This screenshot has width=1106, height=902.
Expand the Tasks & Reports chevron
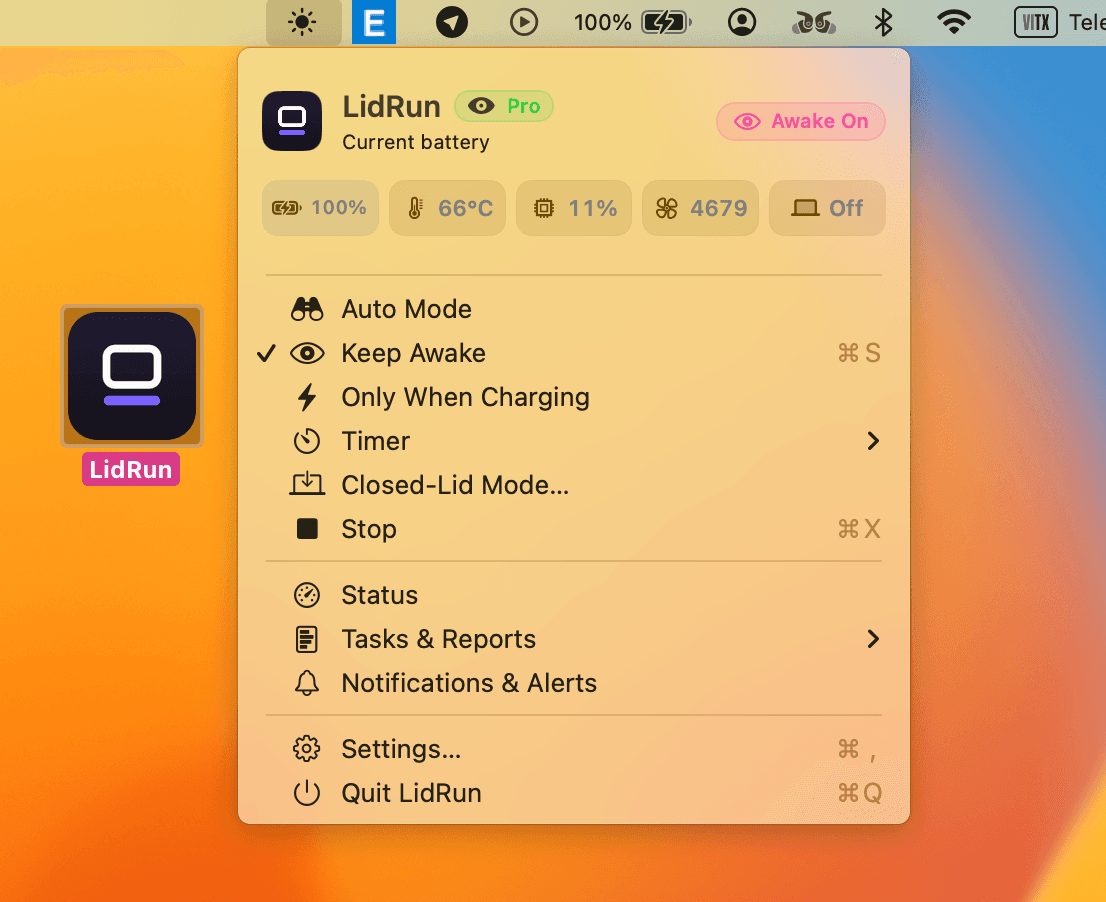click(873, 639)
